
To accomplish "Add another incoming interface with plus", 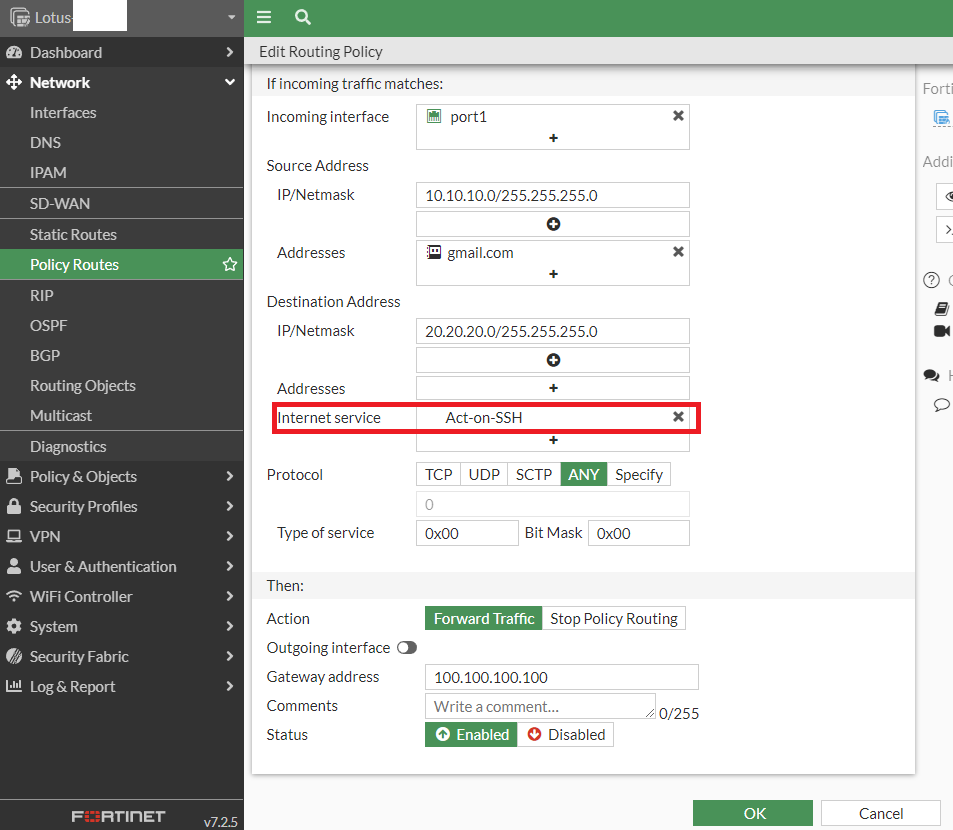I will pyautogui.click(x=553, y=138).
